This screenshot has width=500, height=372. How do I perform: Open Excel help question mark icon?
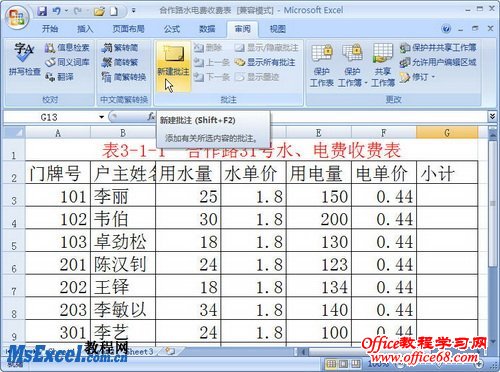(x=446, y=29)
